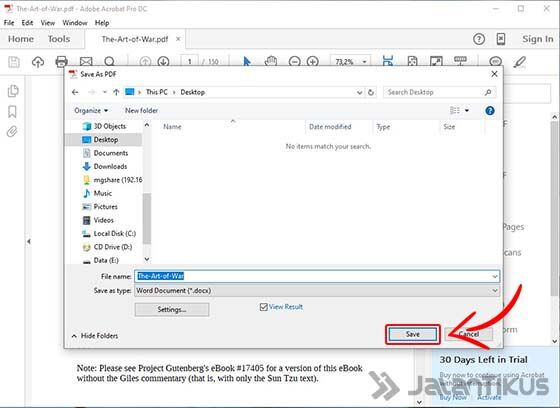This screenshot has width=560, height=408.
Task: Click the Search Desktop field
Action: click(439, 92)
